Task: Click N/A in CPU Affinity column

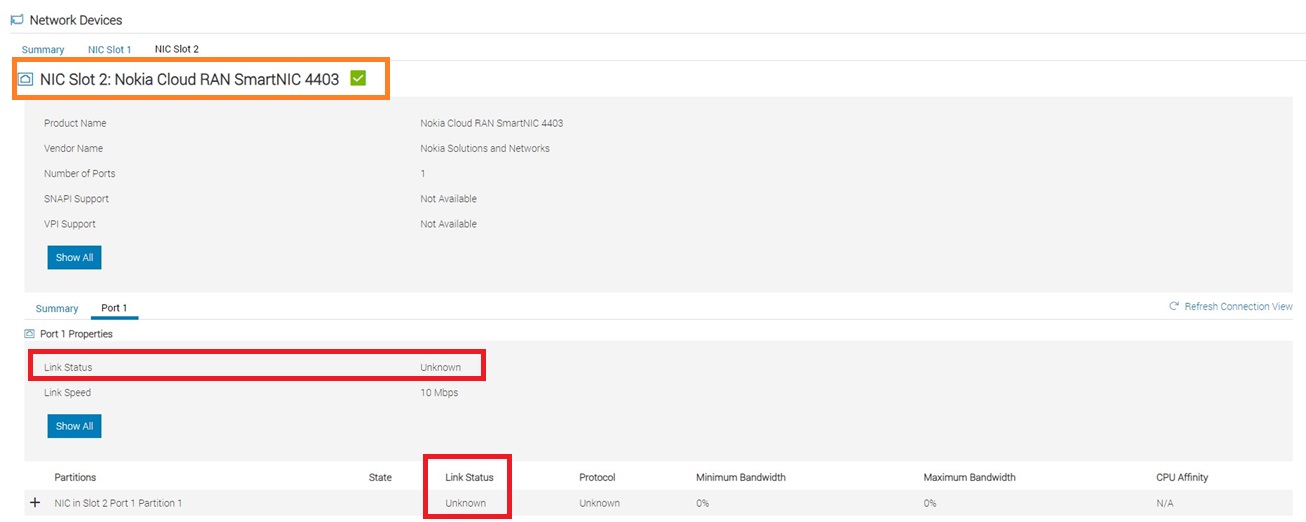Action: click(x=1164, y=503)
